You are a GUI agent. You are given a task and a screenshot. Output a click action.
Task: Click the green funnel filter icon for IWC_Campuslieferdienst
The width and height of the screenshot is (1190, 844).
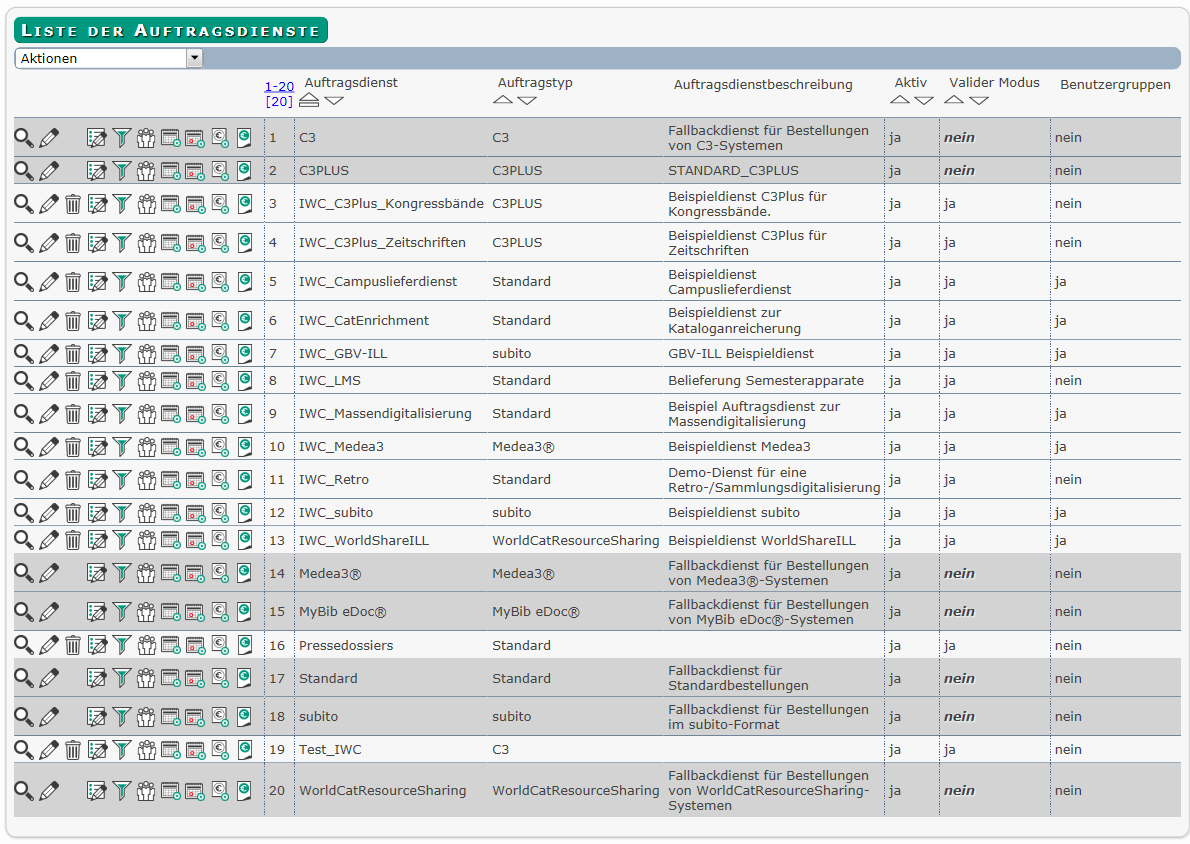tap(121, 282)
